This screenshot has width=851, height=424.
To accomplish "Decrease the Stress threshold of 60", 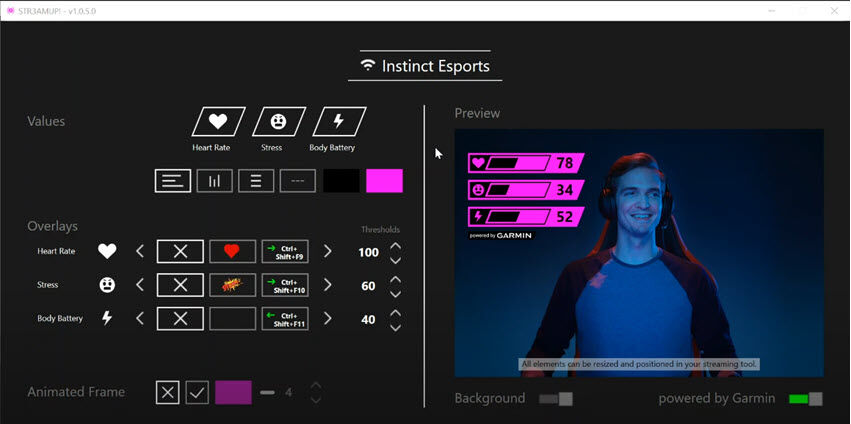I will pos(396,294).
